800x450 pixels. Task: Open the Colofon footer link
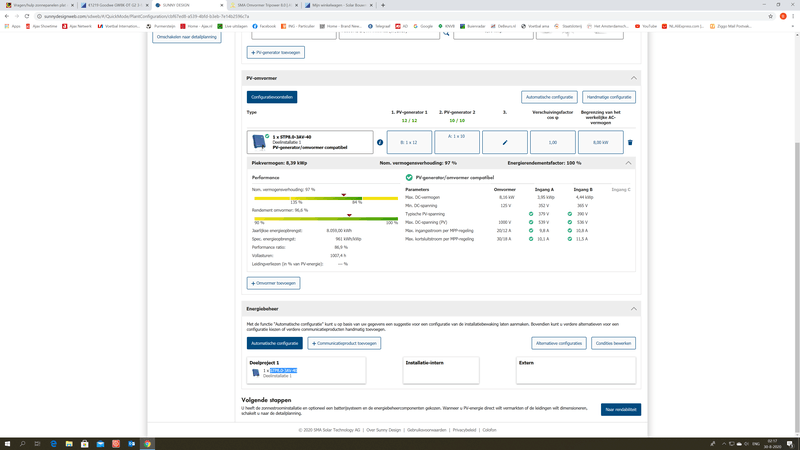pos(489,430)
